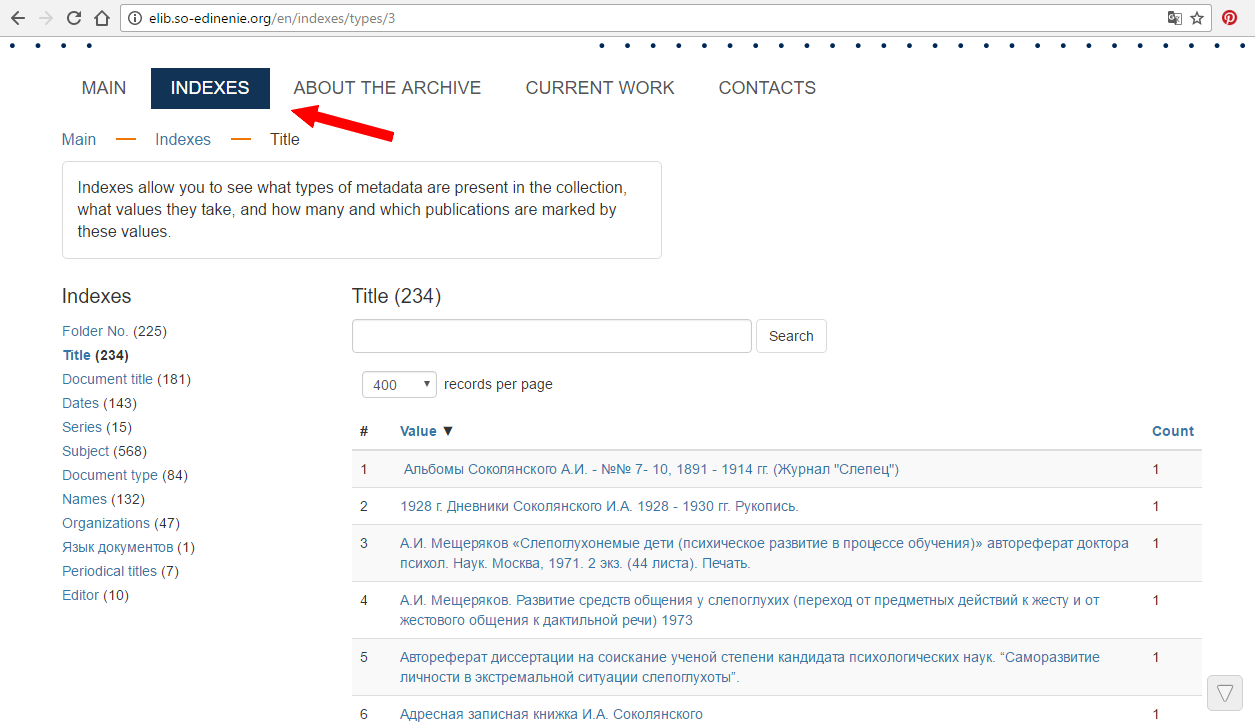Viewport: 1255px width, 727px height.
Task: Click the title search text field
Action: coord(551,336)
